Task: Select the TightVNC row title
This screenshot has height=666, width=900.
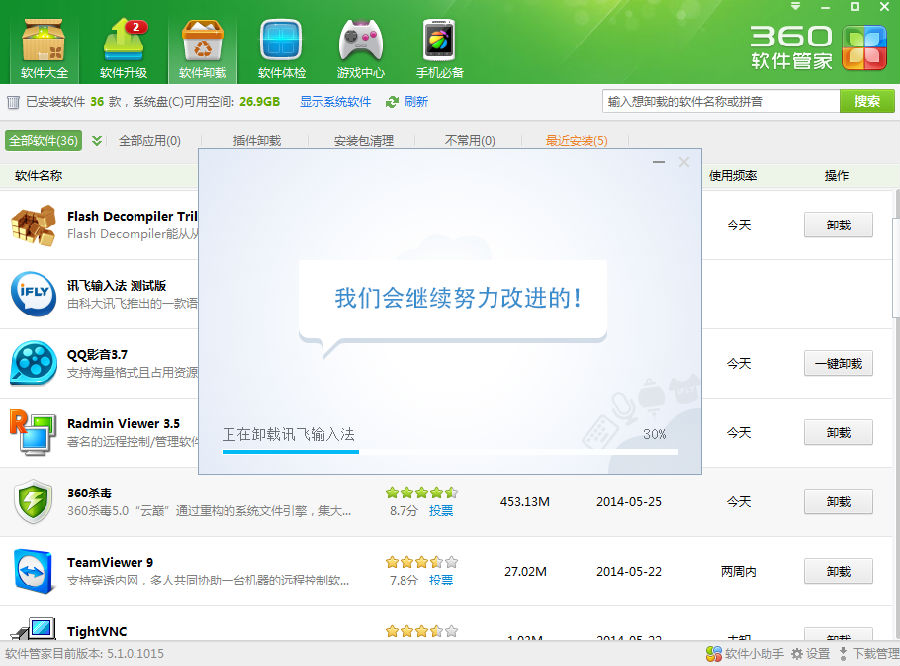Action: (97, 632)
